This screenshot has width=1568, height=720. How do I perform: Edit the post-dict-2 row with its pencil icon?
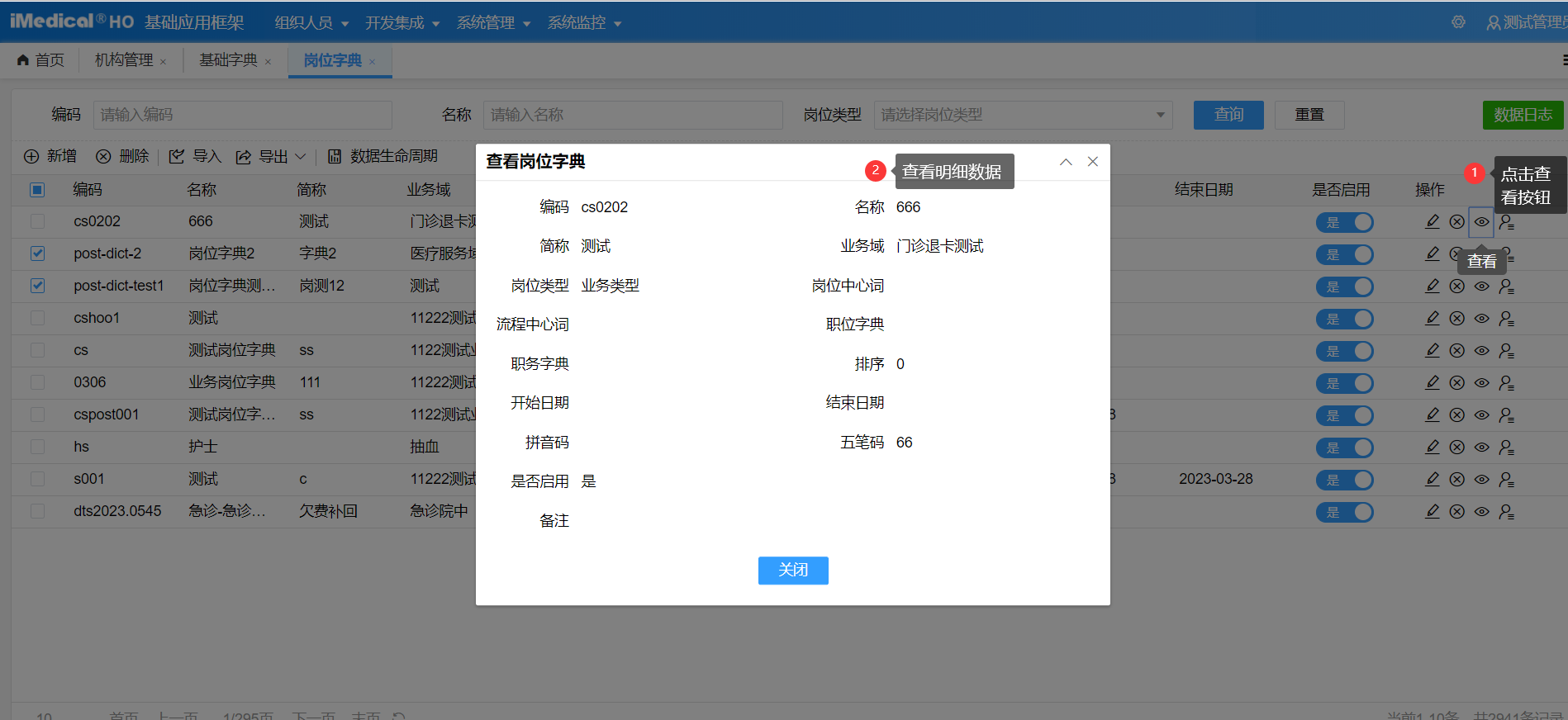[1433, 253]
